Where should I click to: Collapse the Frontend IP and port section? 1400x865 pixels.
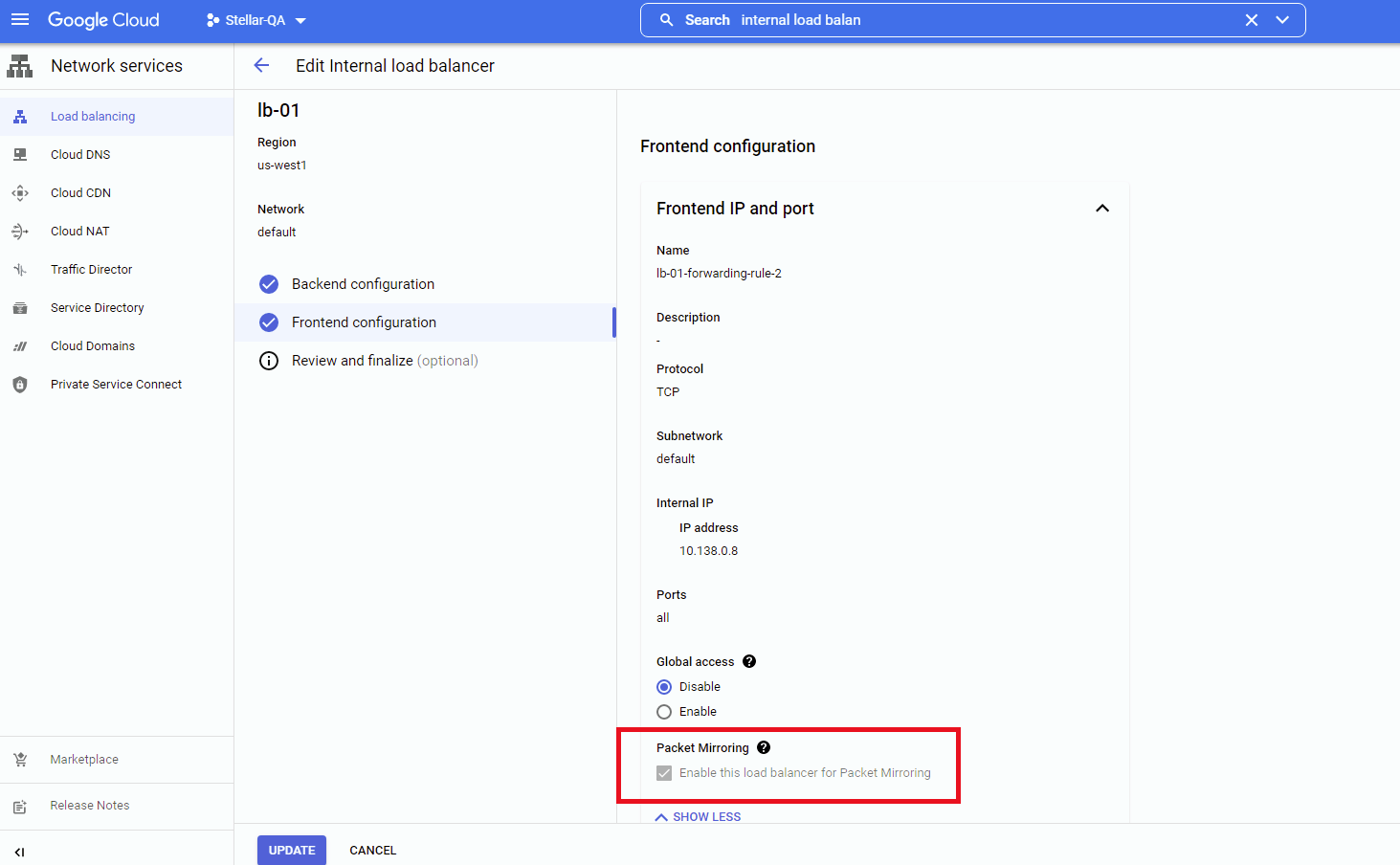click(x=1101, y=209)
